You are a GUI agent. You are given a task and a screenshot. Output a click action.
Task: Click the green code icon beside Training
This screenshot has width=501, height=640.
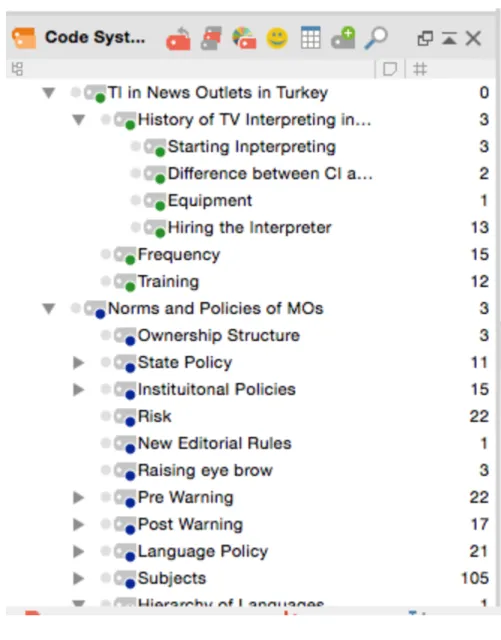(125, 282)
